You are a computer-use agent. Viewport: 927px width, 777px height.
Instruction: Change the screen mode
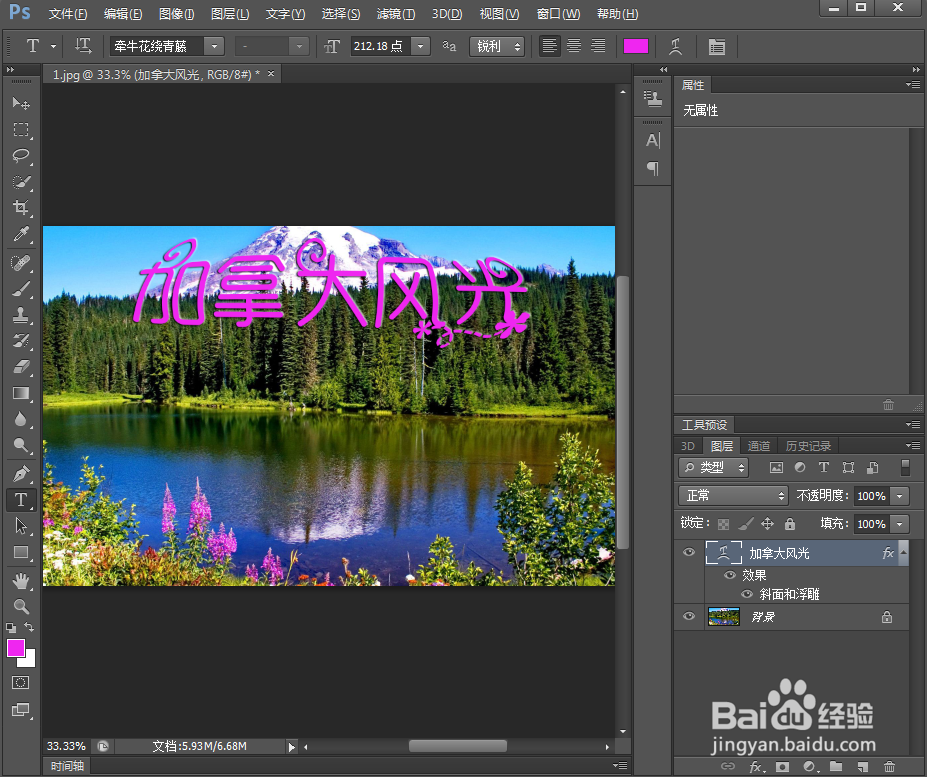coord(21,710)
